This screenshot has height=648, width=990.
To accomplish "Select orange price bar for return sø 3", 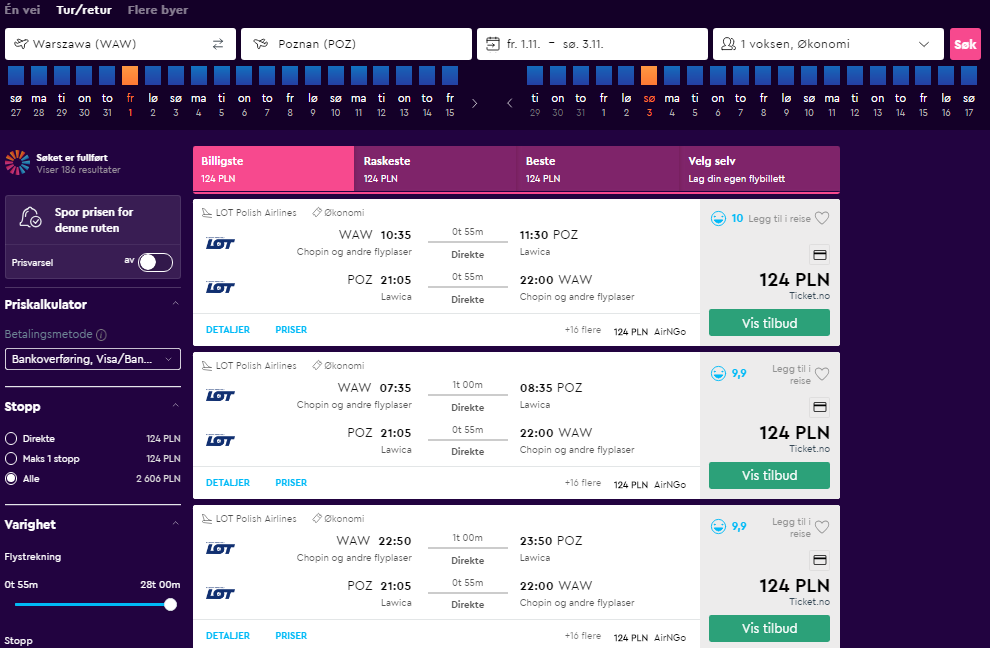I will pyautogui.click(x=649, y=75).
